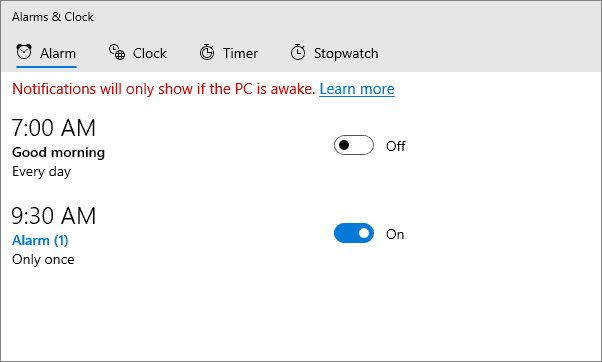
Task: Click the Off label beside 7:00 toggle
Action: (x=395, y=146)
